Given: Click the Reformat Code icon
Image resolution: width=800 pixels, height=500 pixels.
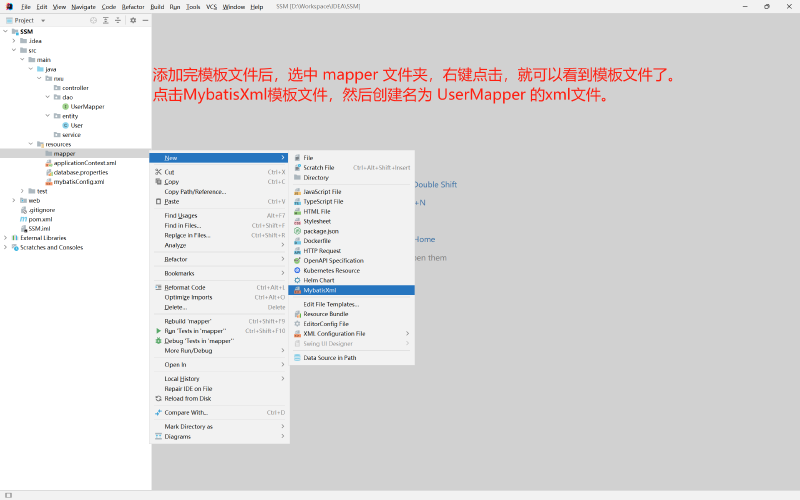Looking at the screenshot, I should [158, 288].
